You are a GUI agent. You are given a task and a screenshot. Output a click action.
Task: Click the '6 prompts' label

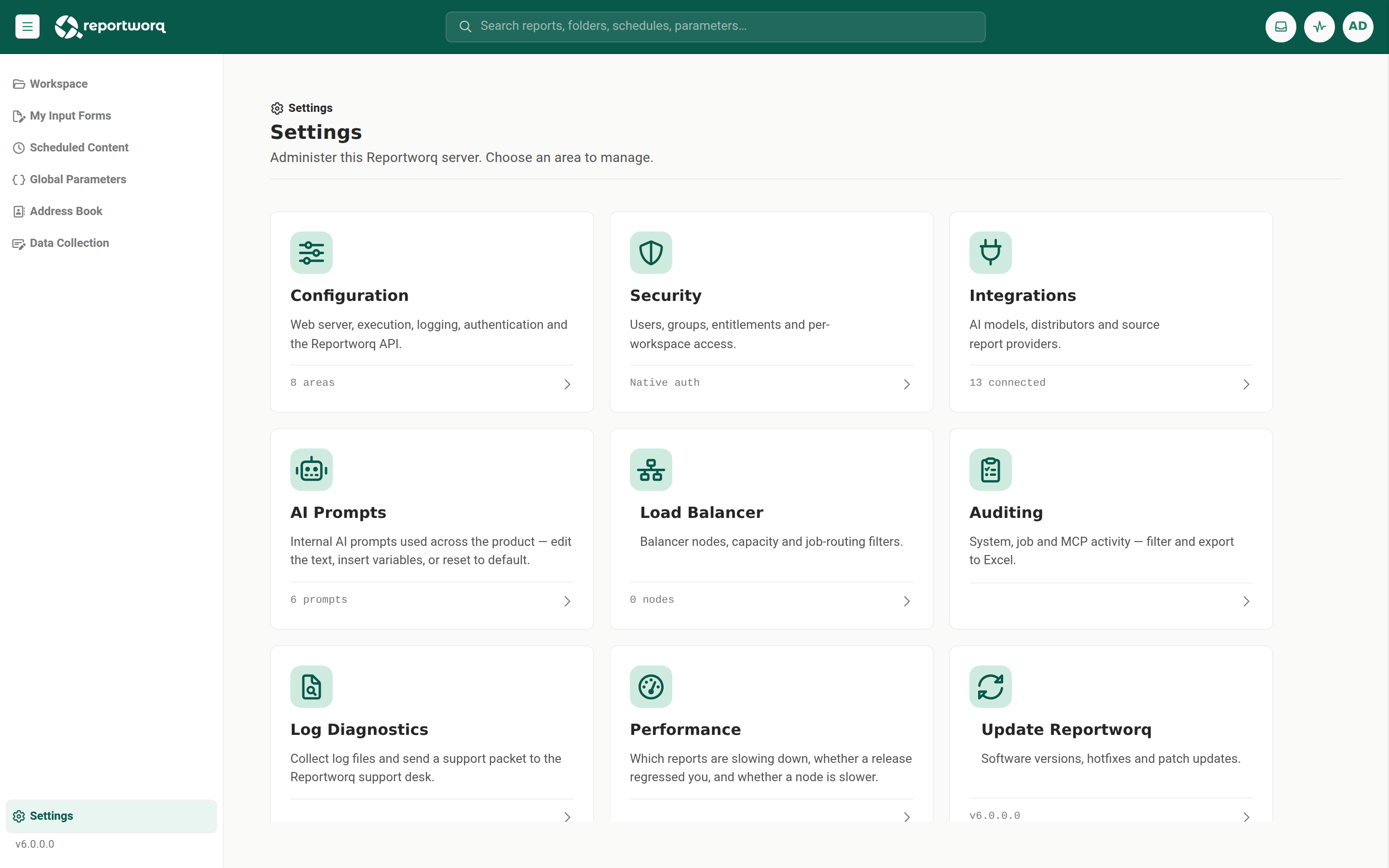point(318,600)
